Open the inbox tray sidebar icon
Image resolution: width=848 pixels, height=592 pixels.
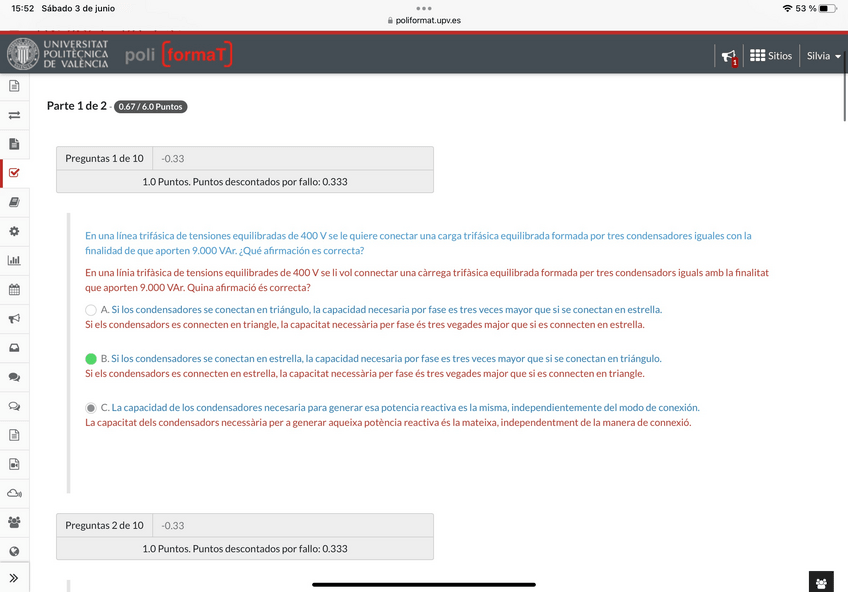14,348
